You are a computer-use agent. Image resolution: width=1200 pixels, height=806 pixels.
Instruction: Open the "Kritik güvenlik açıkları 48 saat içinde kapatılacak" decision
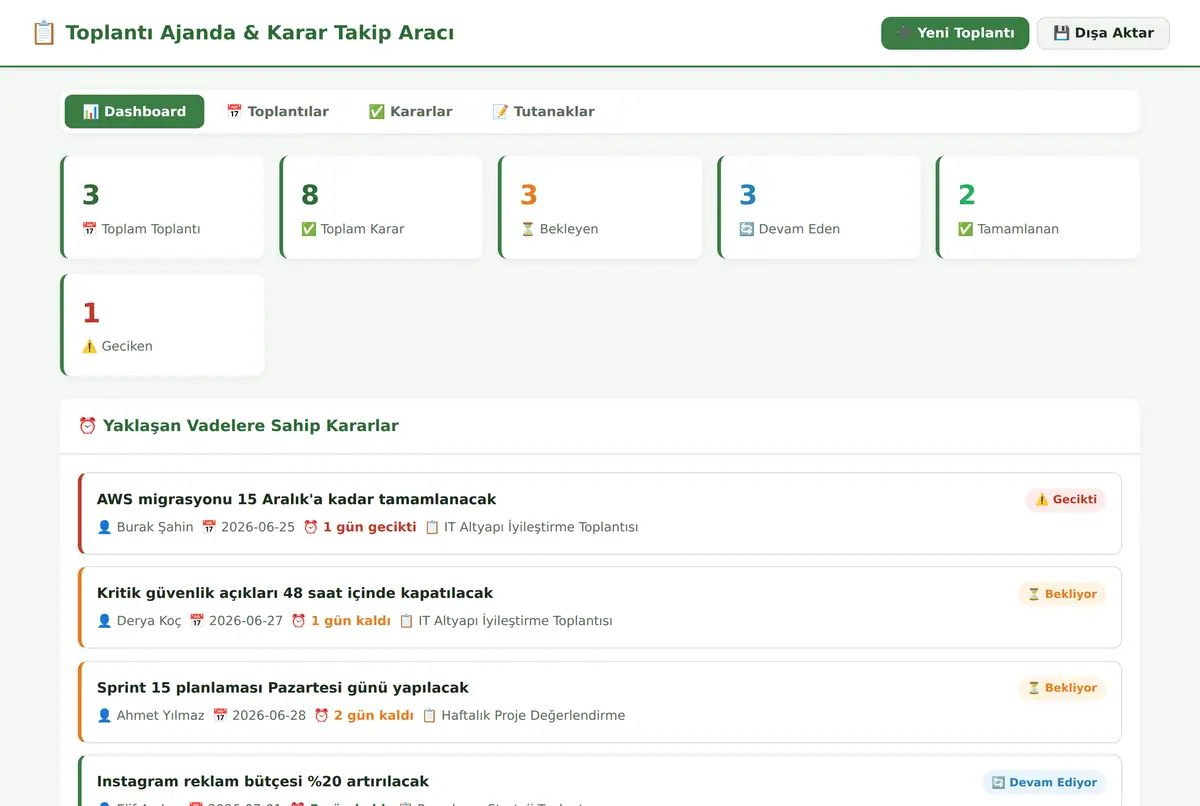point(600,607)
